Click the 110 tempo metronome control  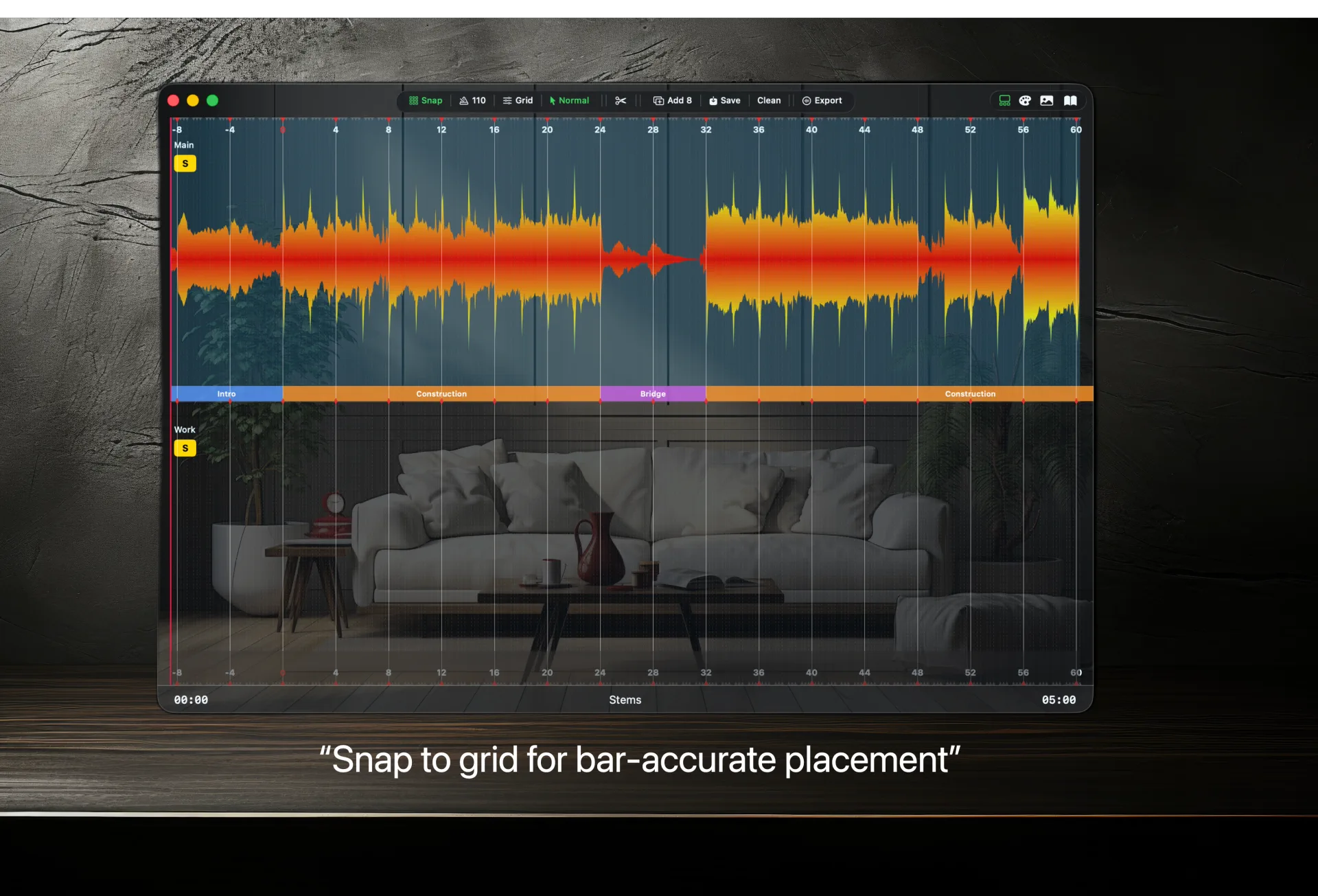472,100
